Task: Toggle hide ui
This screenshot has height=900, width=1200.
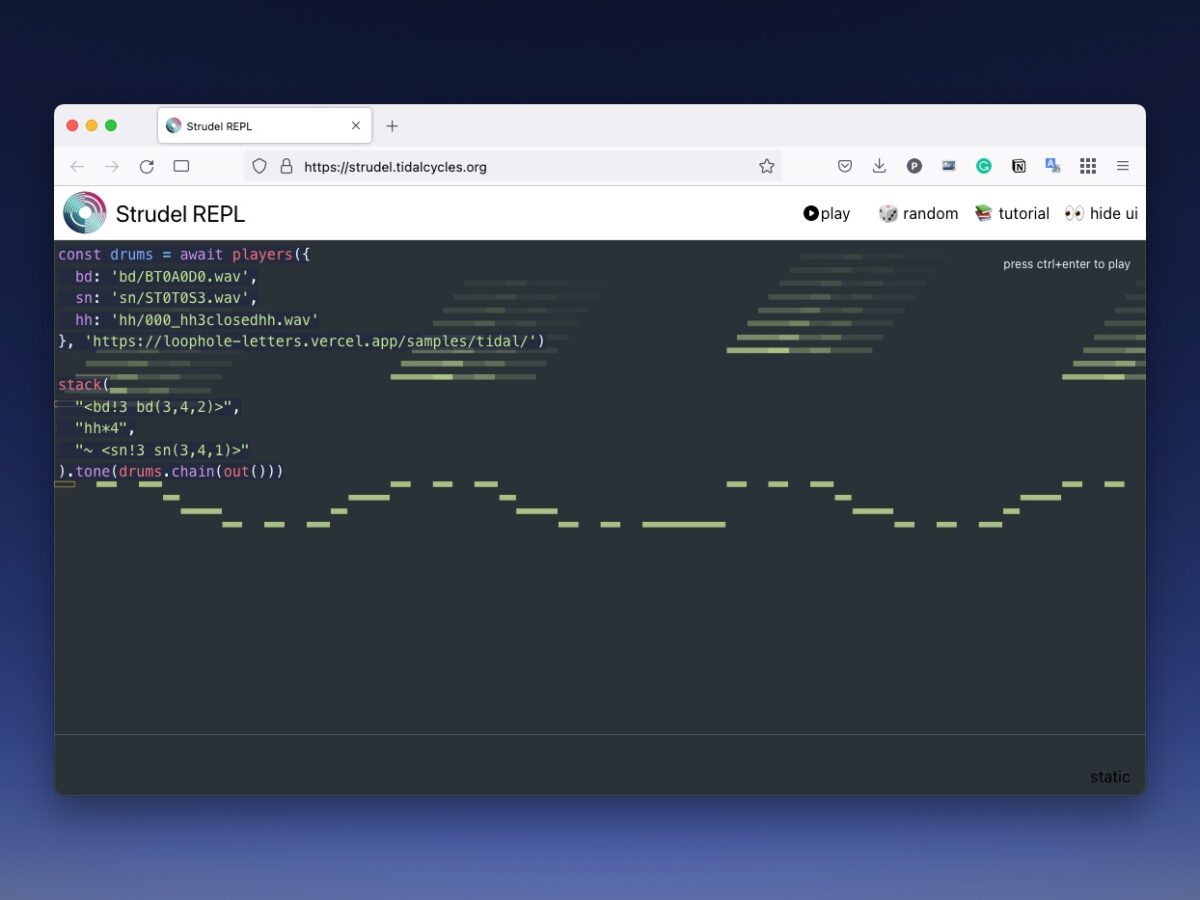Action: (1101, 213)
